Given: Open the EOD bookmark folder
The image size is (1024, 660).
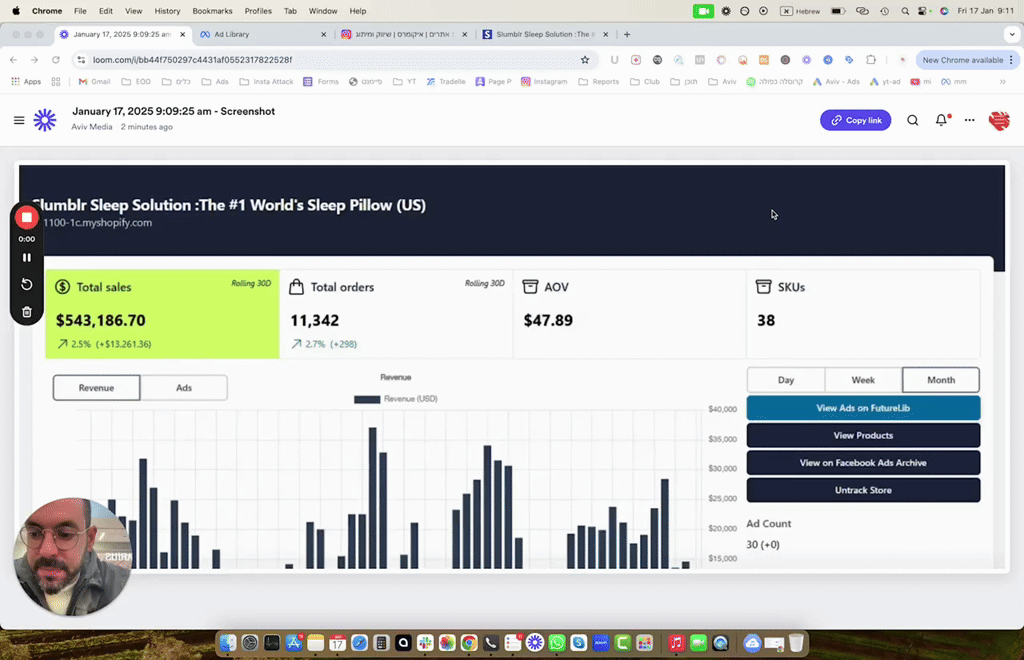Looking at the screenshot, I should (136, 82).
